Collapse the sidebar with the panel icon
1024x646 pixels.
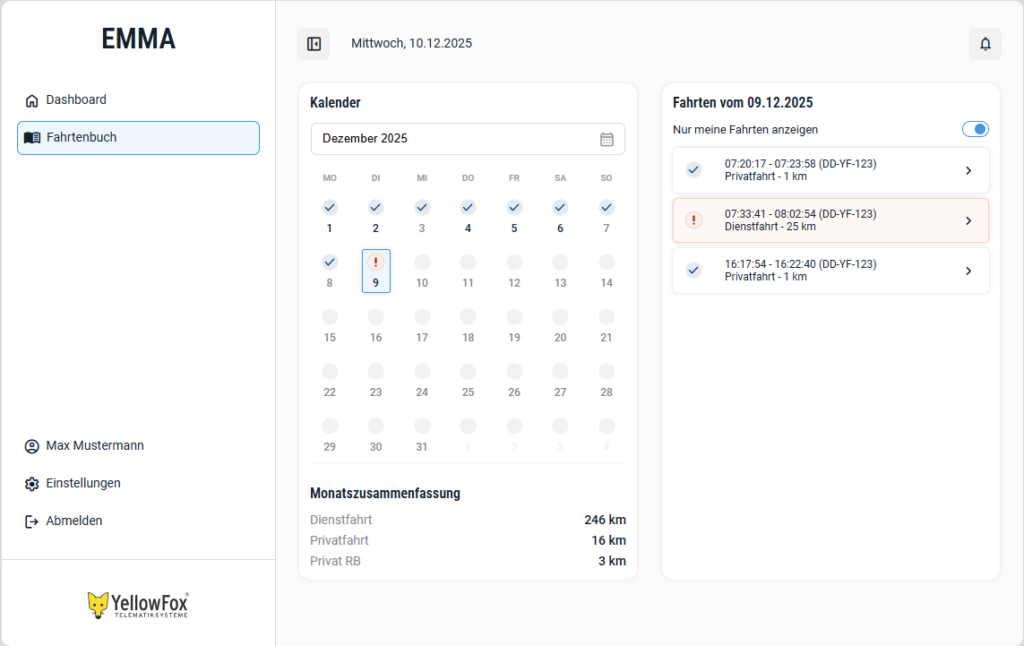pyautogui.click(x=313, y=44)
